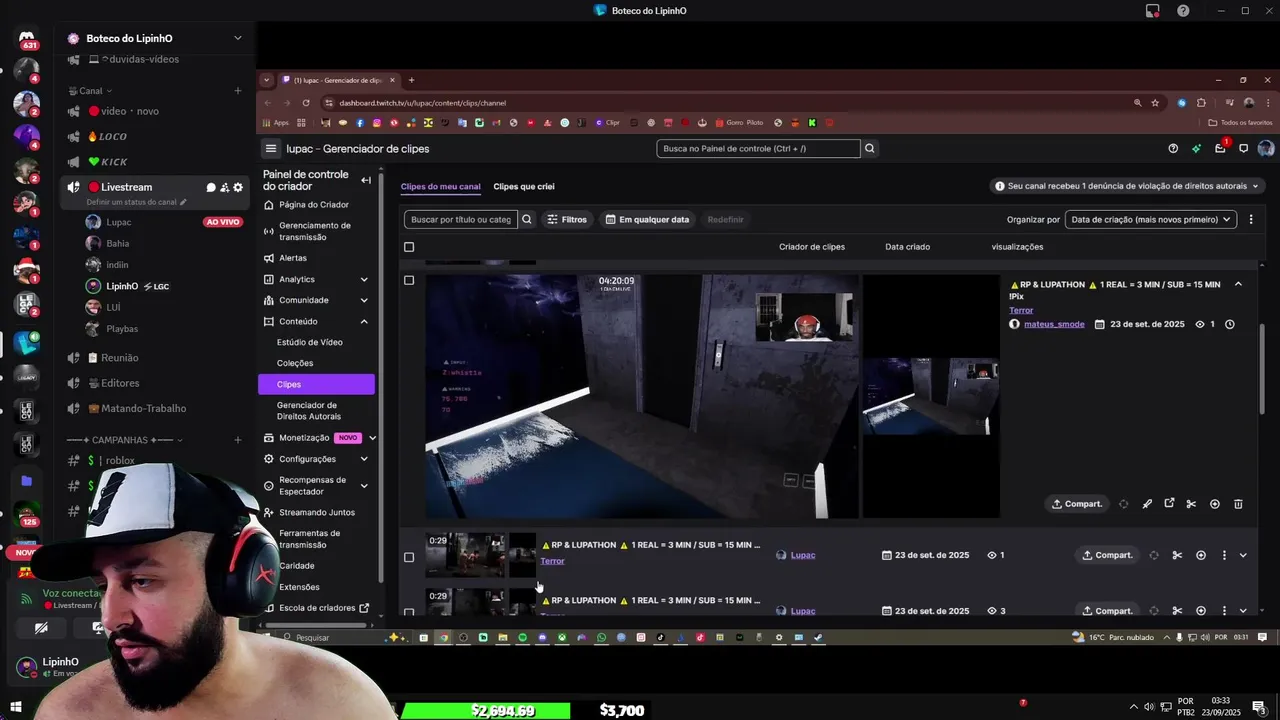Collapse the expanded clip details chevron
1280x720 pixels.
pos(1238,285)
